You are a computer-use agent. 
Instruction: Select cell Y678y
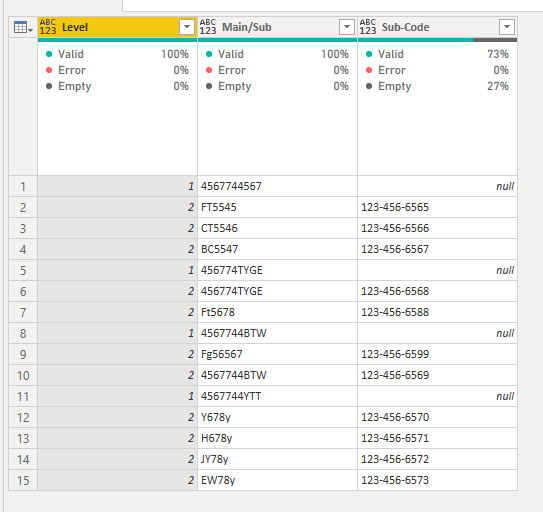(277, 417)
